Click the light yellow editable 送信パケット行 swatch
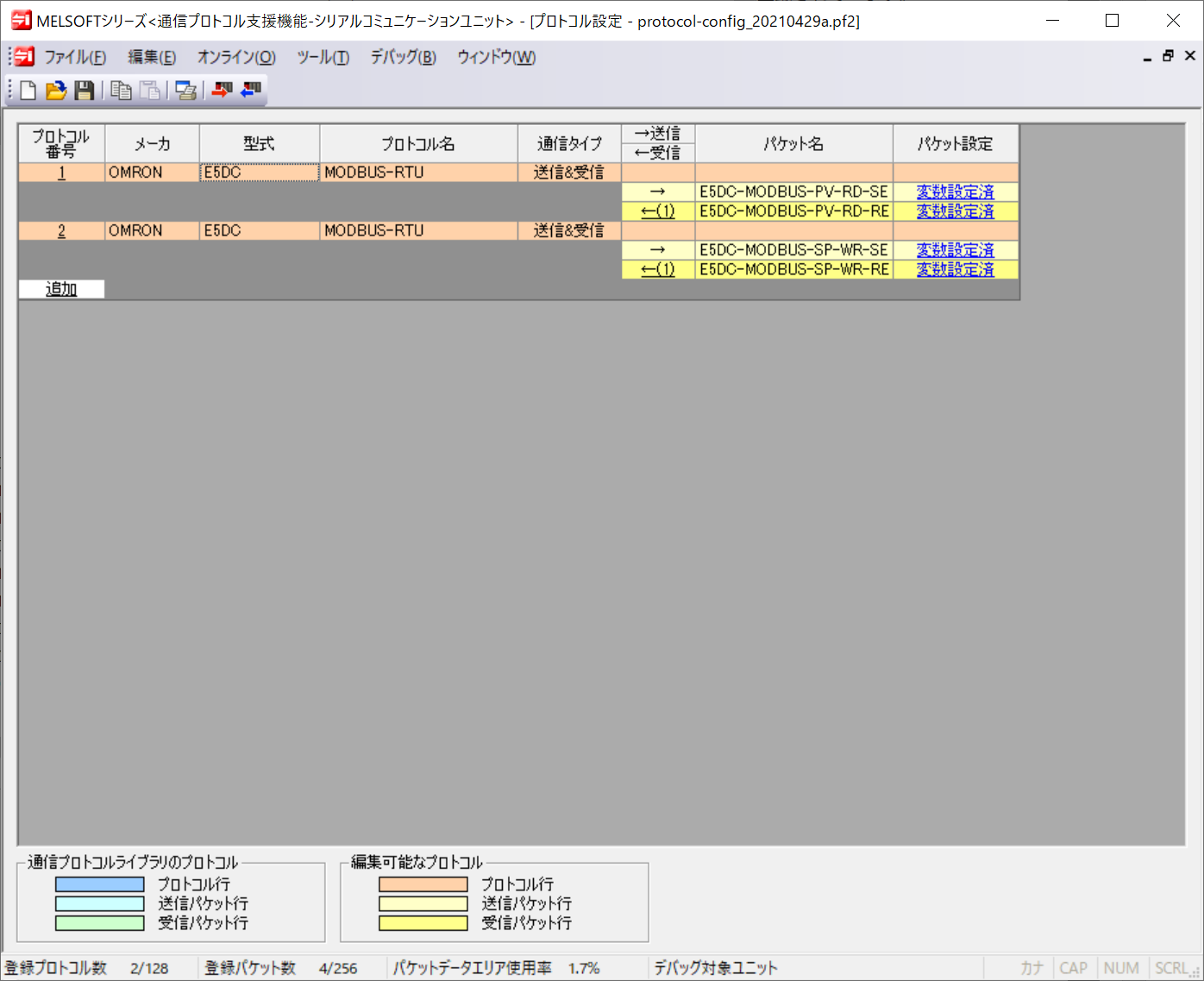The height and width of the screenshot is (981, 1204). pyautogui.click(x=423, y=903)
